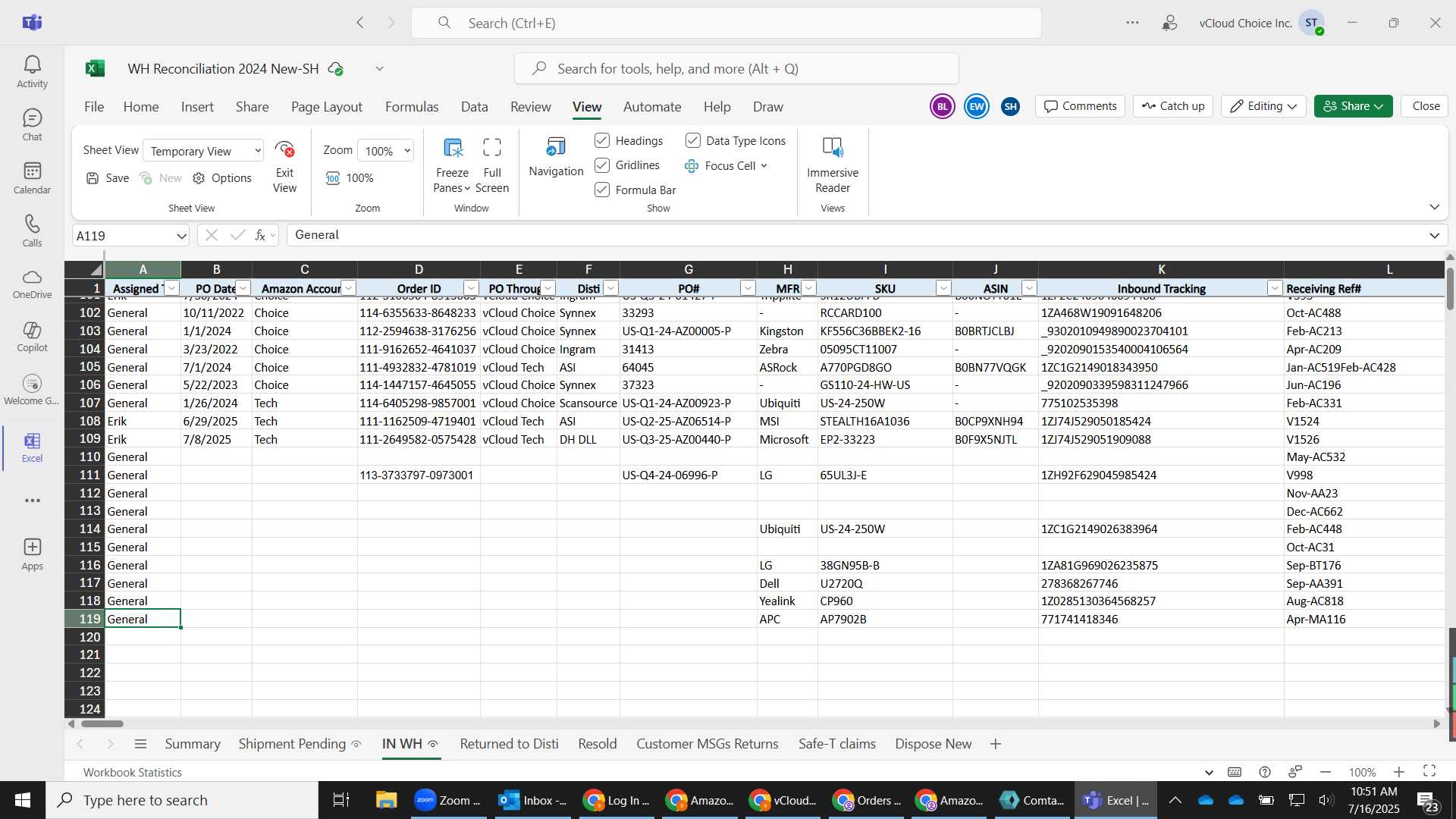Go back with the Teams back arrow

pos(360,23)
